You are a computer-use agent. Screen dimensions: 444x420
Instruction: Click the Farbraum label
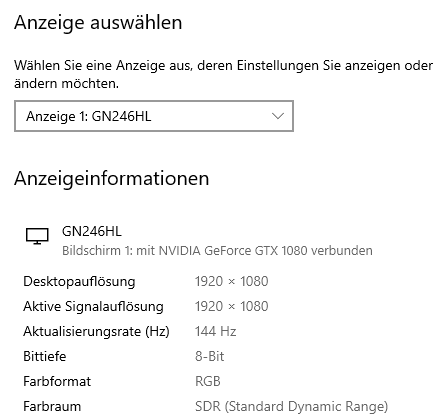[52, 406]
